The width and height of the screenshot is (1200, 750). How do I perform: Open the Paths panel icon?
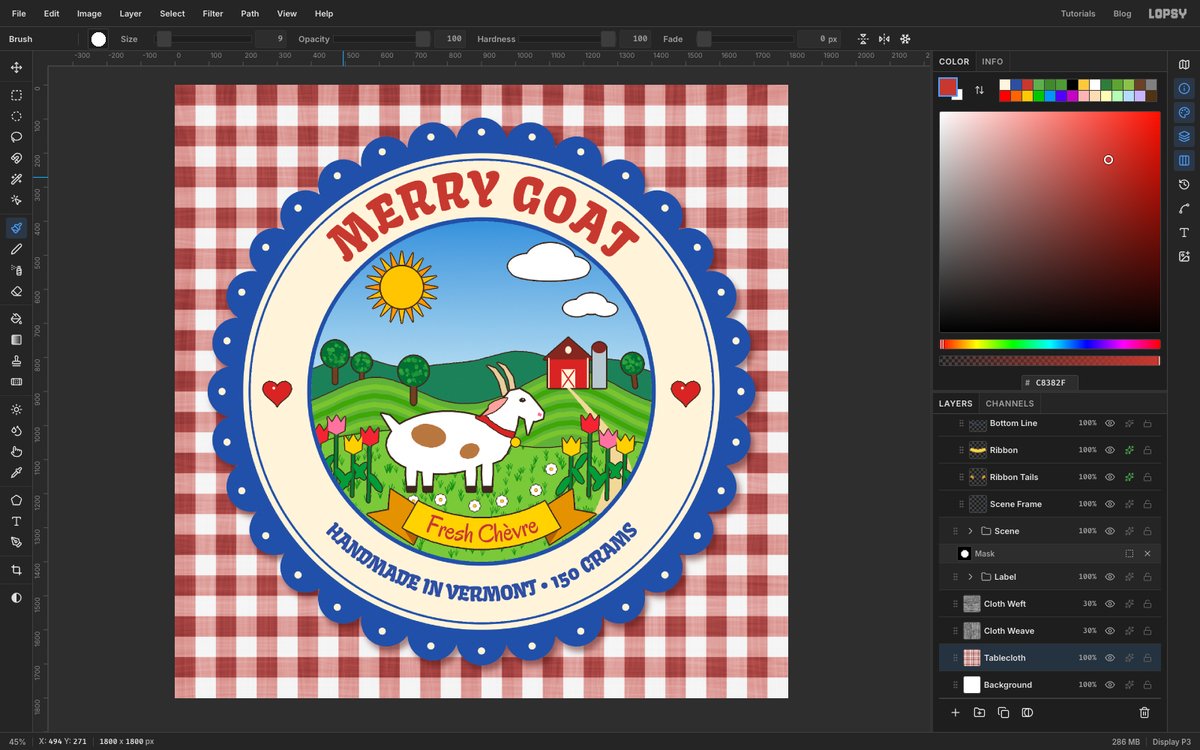(x=1184, y=208)
